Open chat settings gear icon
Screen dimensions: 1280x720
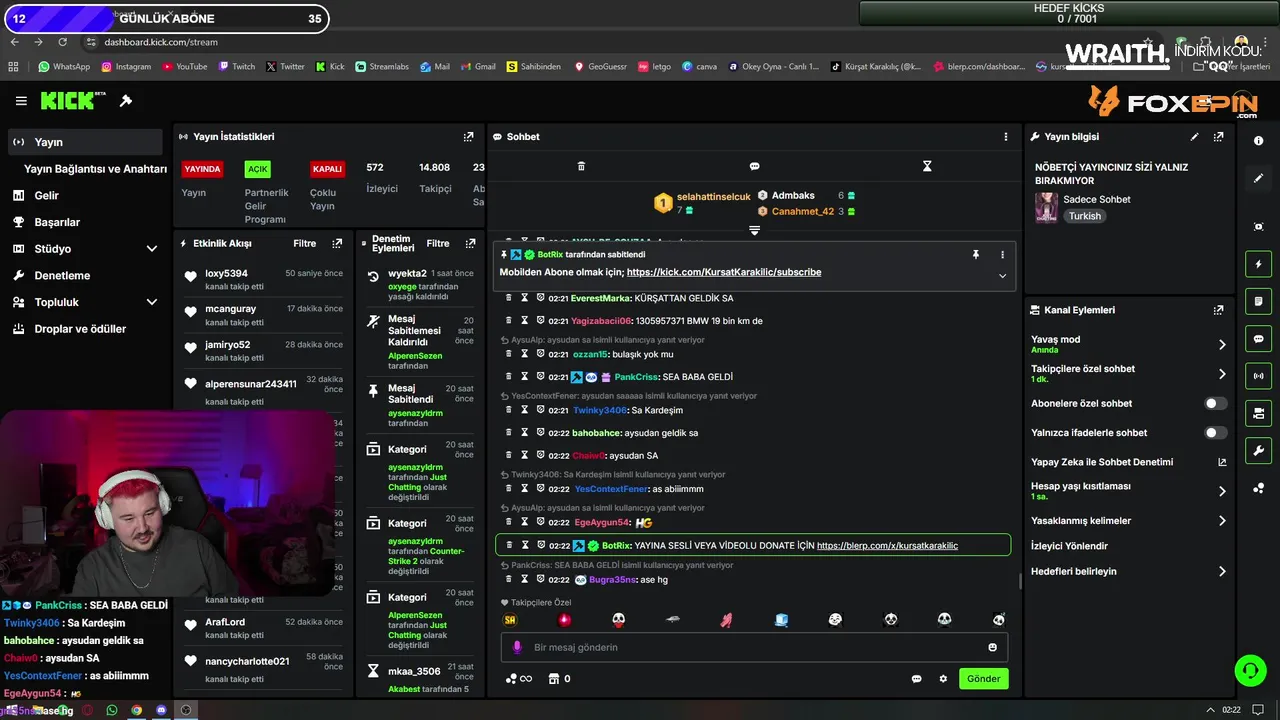pos(943,679)
